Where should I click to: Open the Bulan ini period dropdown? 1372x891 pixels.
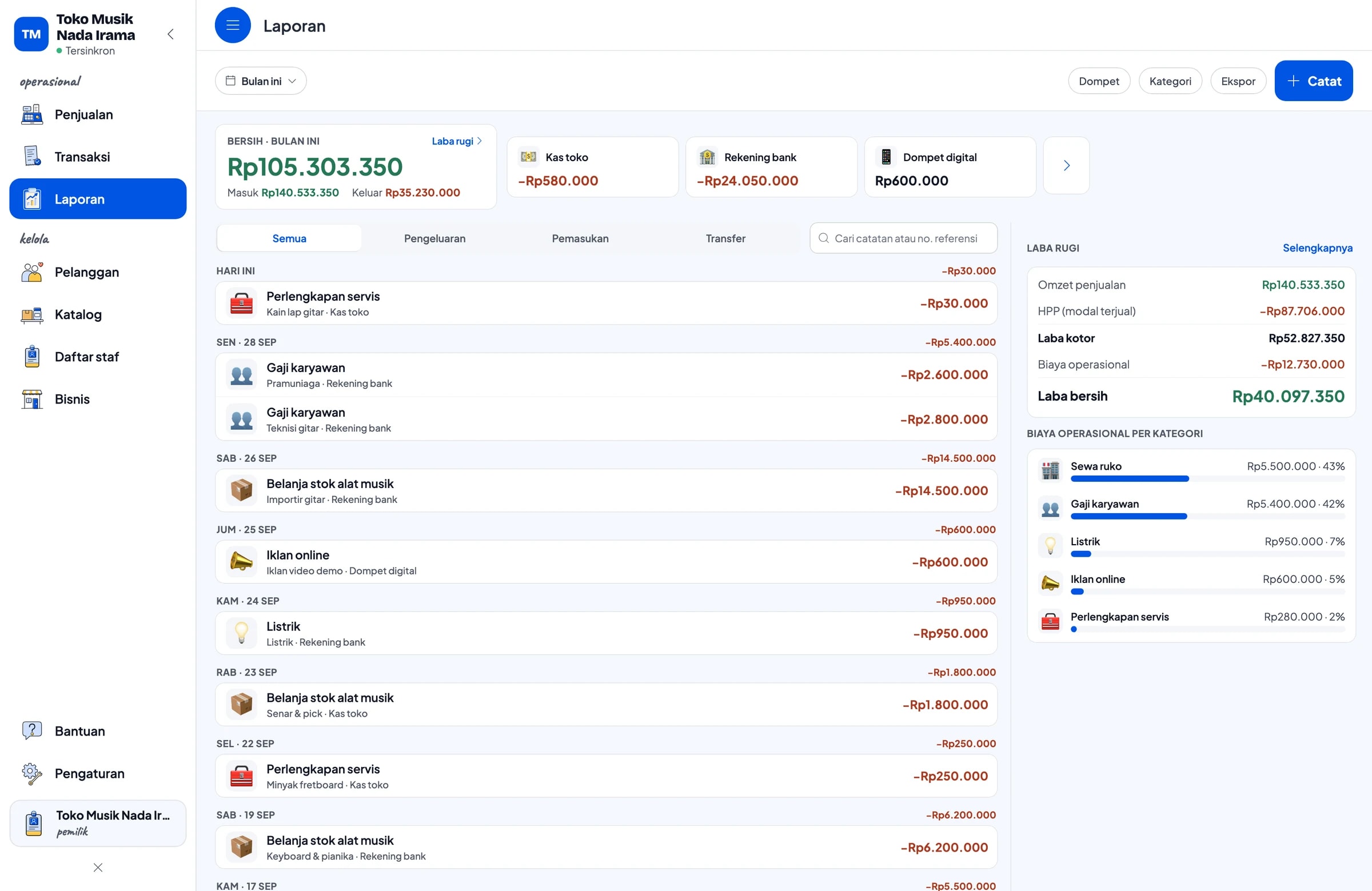tap(261, 81)
